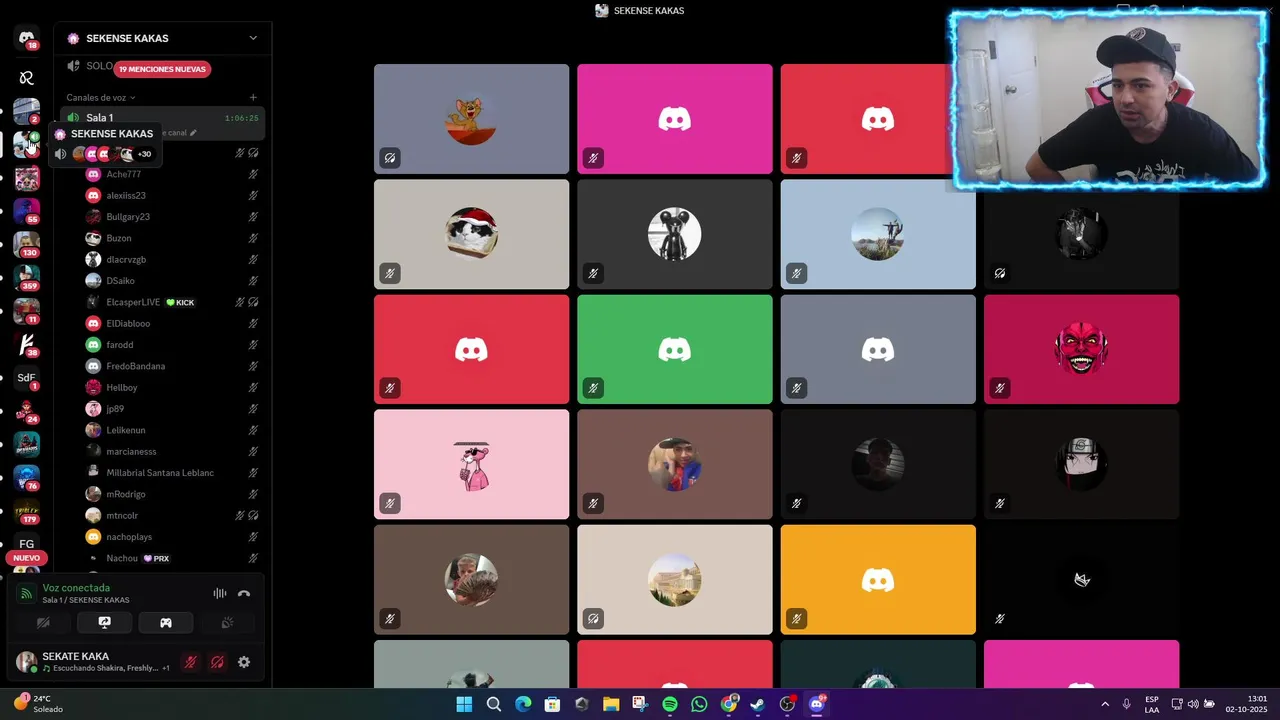The height and width of the screenshot is (720, 1280).
Task: Open the Tom and Jerry avatar video tile
Action: coord(471,119)
